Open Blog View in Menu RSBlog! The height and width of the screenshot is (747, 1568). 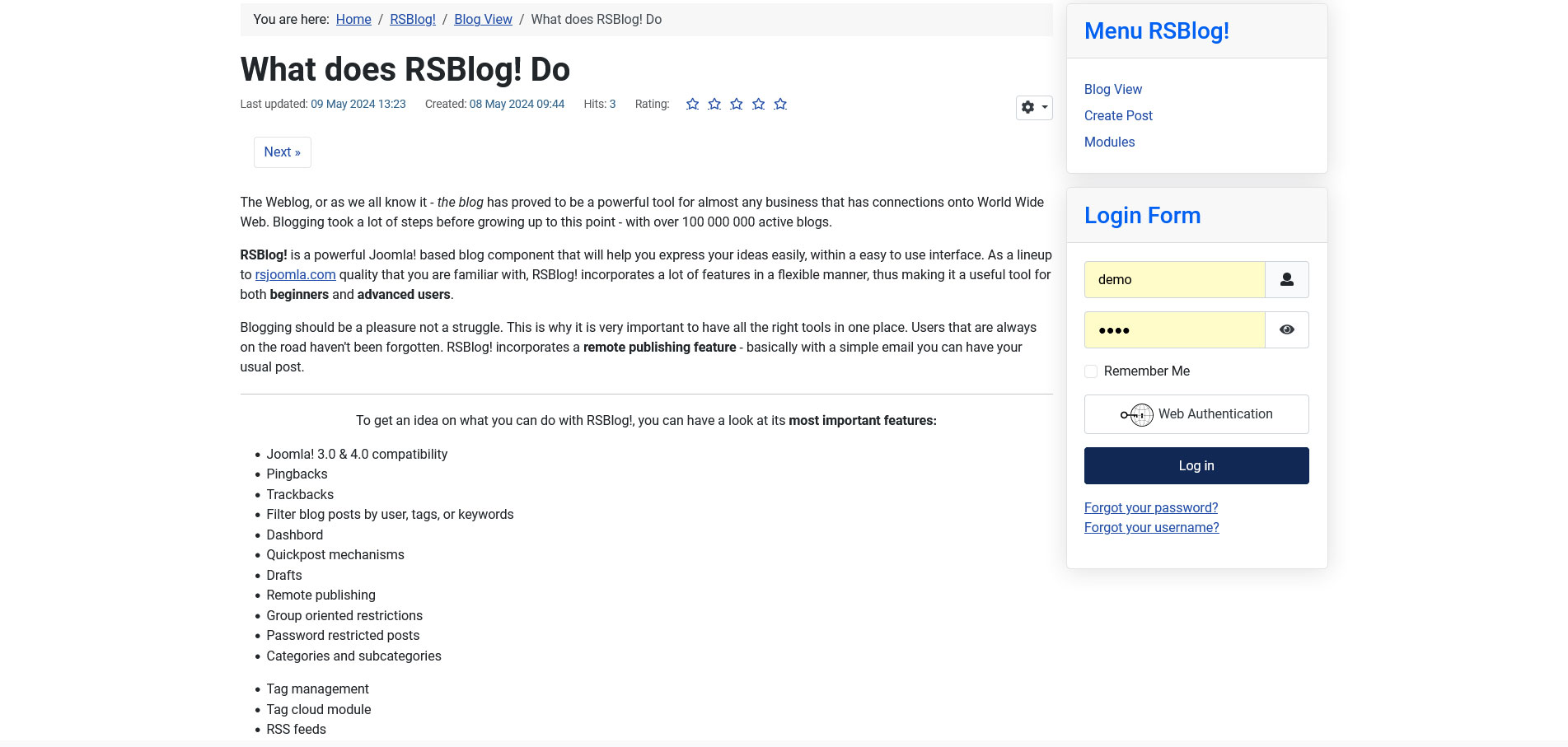point(1113,89)
